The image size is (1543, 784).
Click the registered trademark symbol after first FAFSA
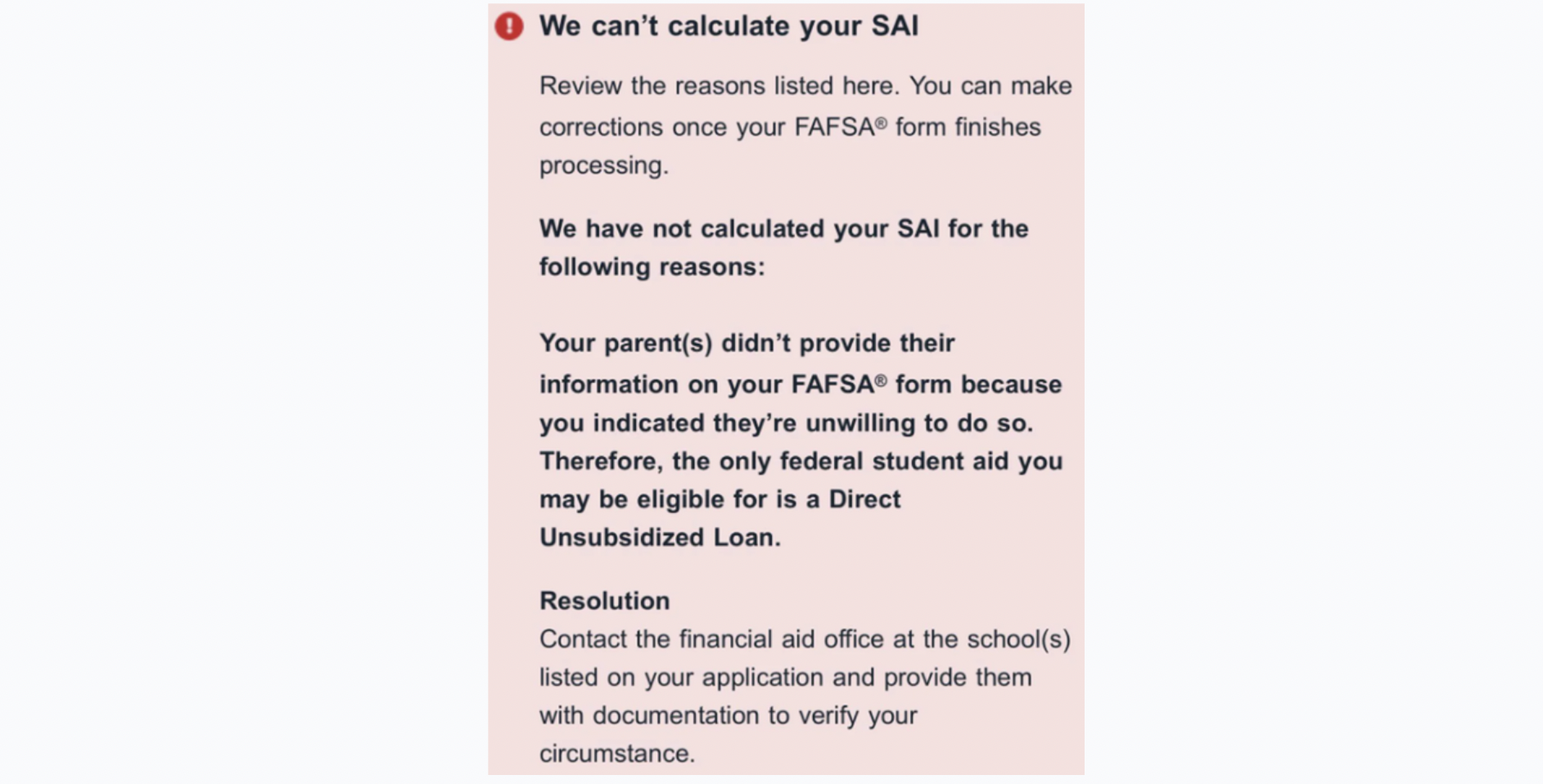881,124
